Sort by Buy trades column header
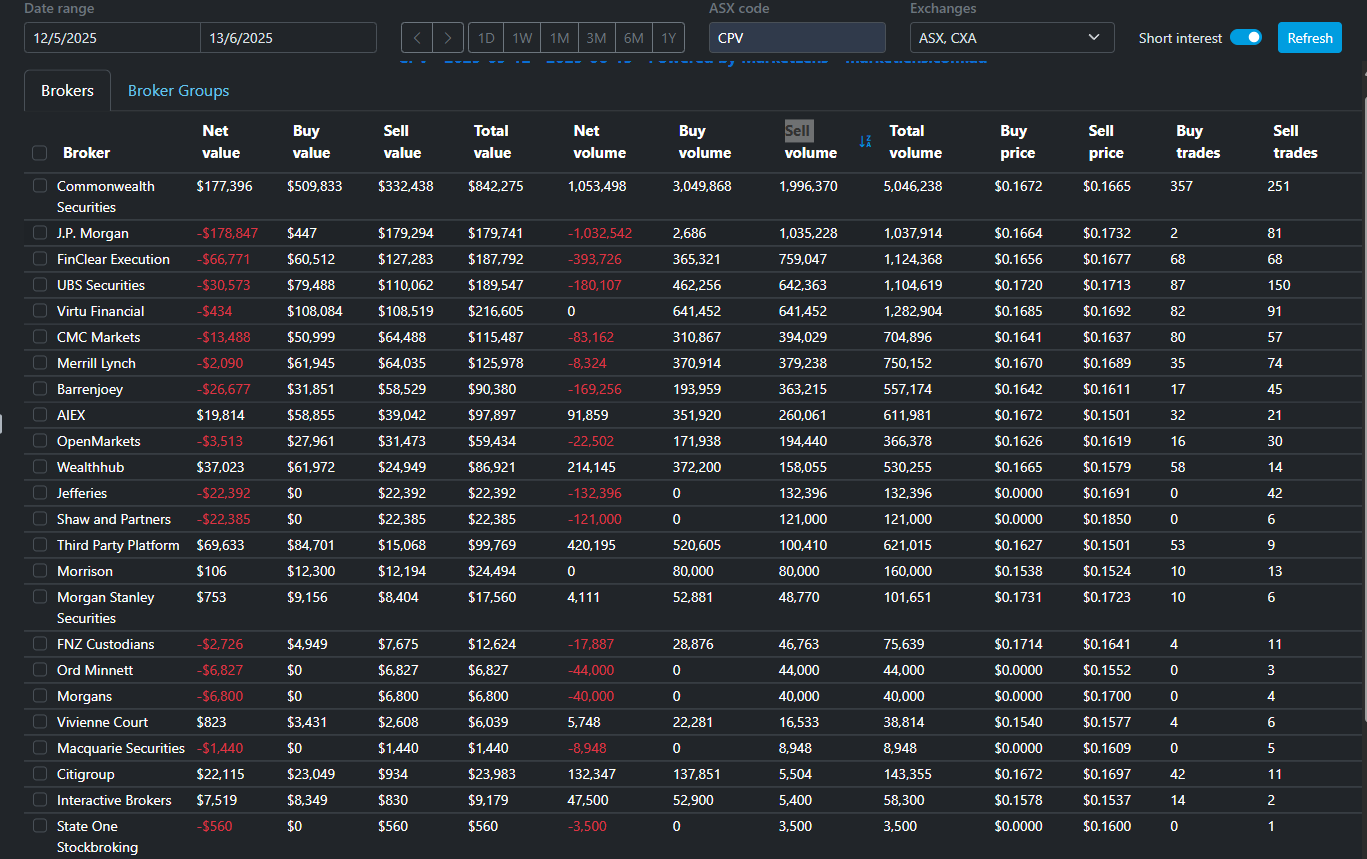Image resolution: width=1367 pixels, height=859 pixels. [1198, 142]
